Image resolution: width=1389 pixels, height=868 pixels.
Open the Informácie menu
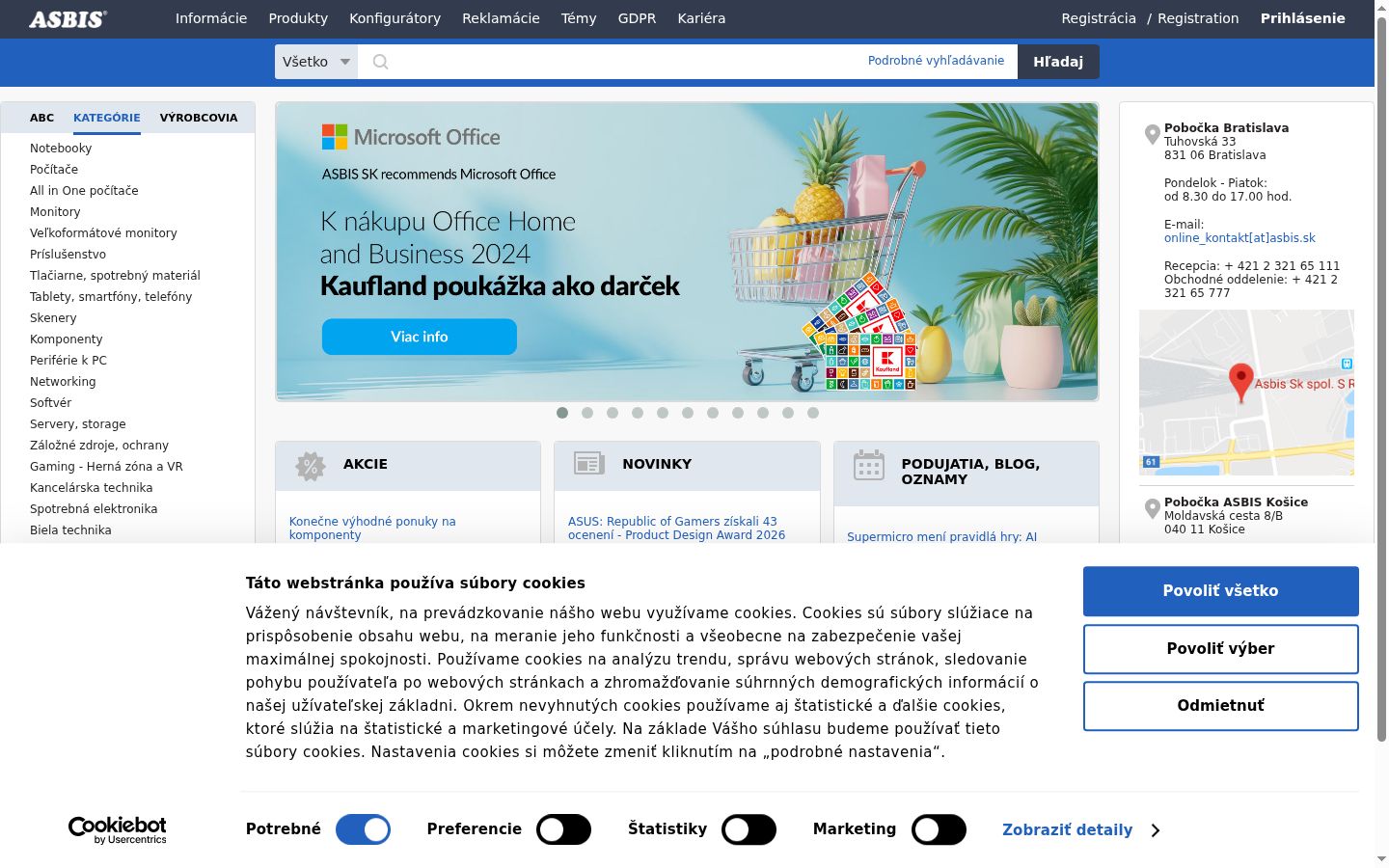coord(211,18)
